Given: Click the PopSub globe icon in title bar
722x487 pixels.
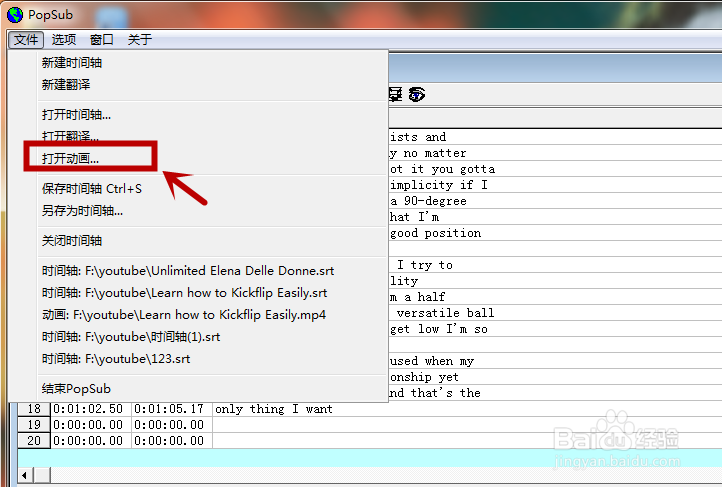Looking at the screenshot, I should click(x=15, y=15).
